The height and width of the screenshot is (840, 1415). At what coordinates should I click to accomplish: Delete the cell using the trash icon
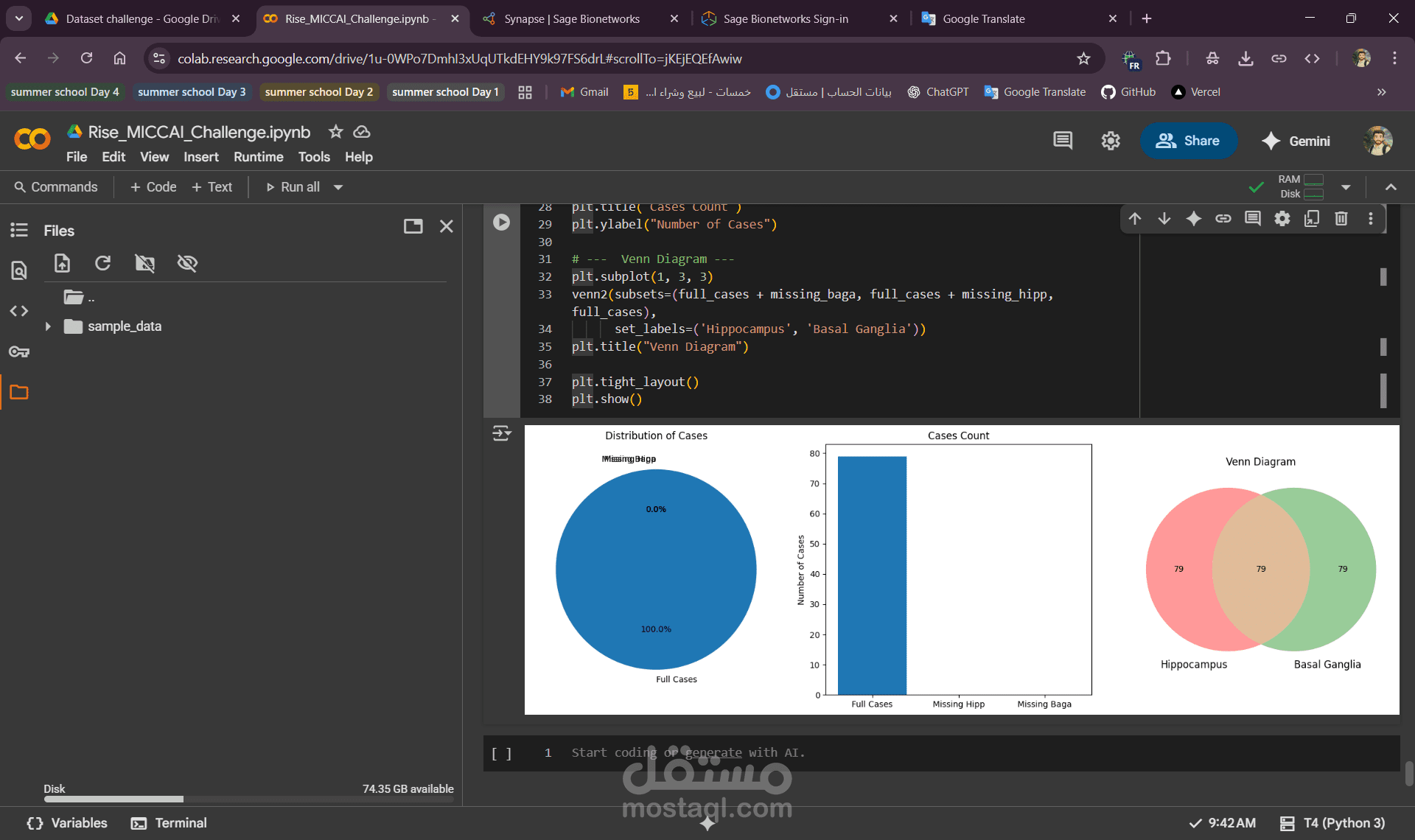(1341, 218)
